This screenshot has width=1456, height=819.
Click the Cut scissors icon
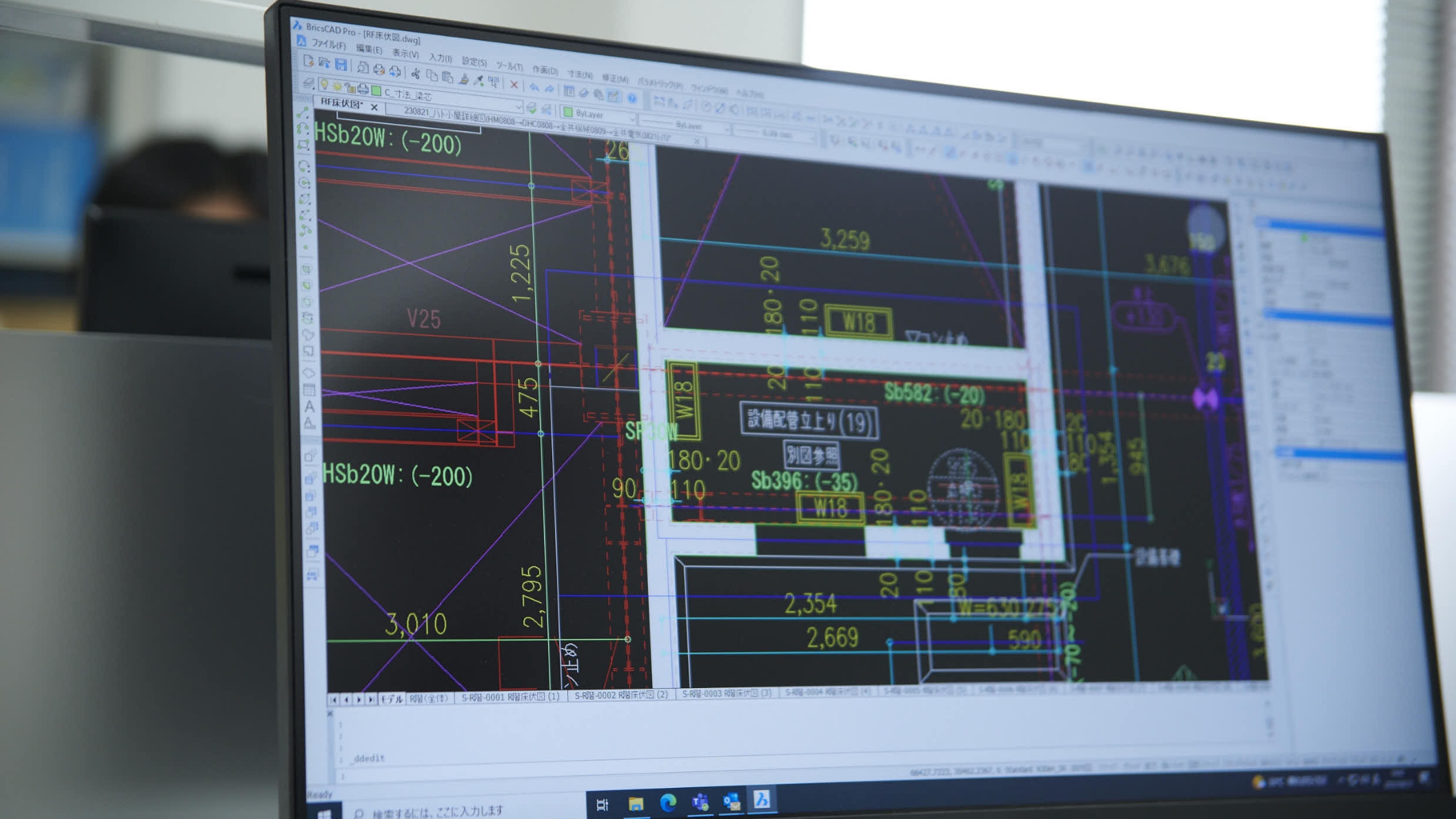(x=415, y=72)
